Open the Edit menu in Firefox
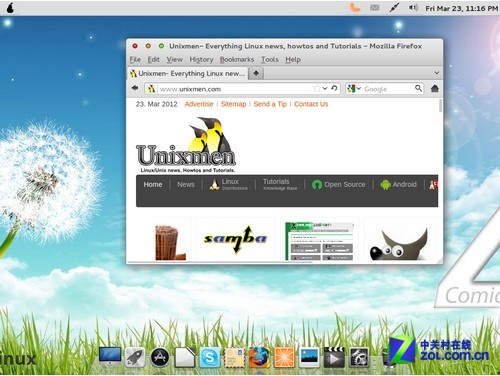 click(154, 60)
